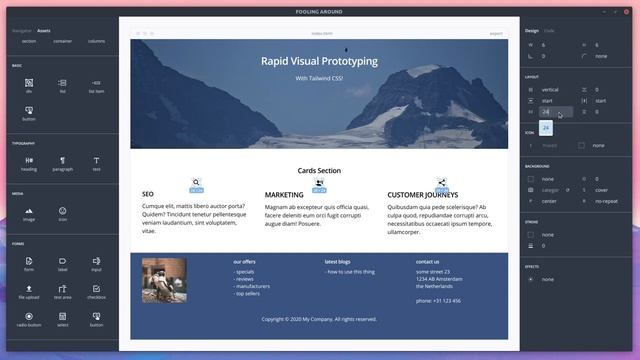Click the stroke width lines icon
The image size is (640, 360).
(x=531, y=246)
